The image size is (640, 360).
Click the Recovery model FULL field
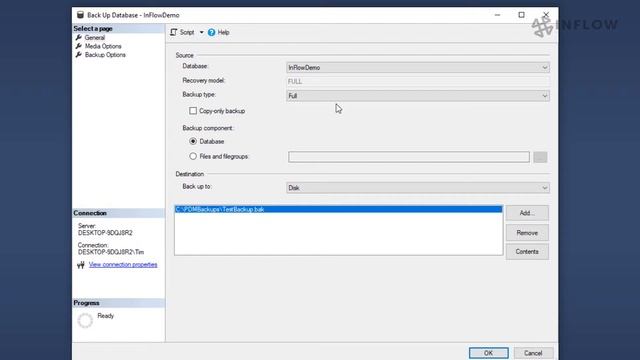pyautogui.click(x=418, y=81)
